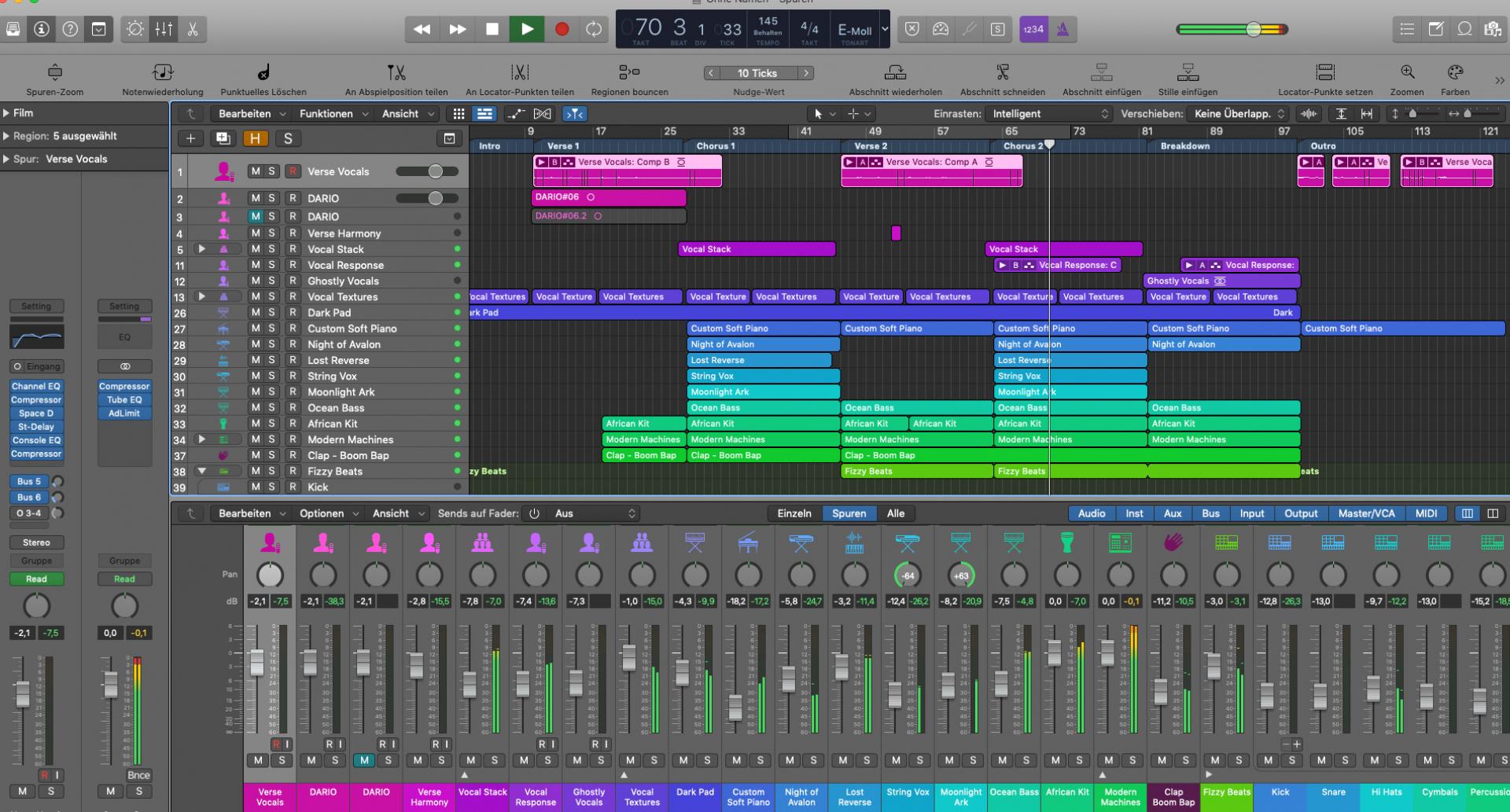Open the Mixer faders icon
Viewport: 1510px width, 812px height.
(164, 29)
